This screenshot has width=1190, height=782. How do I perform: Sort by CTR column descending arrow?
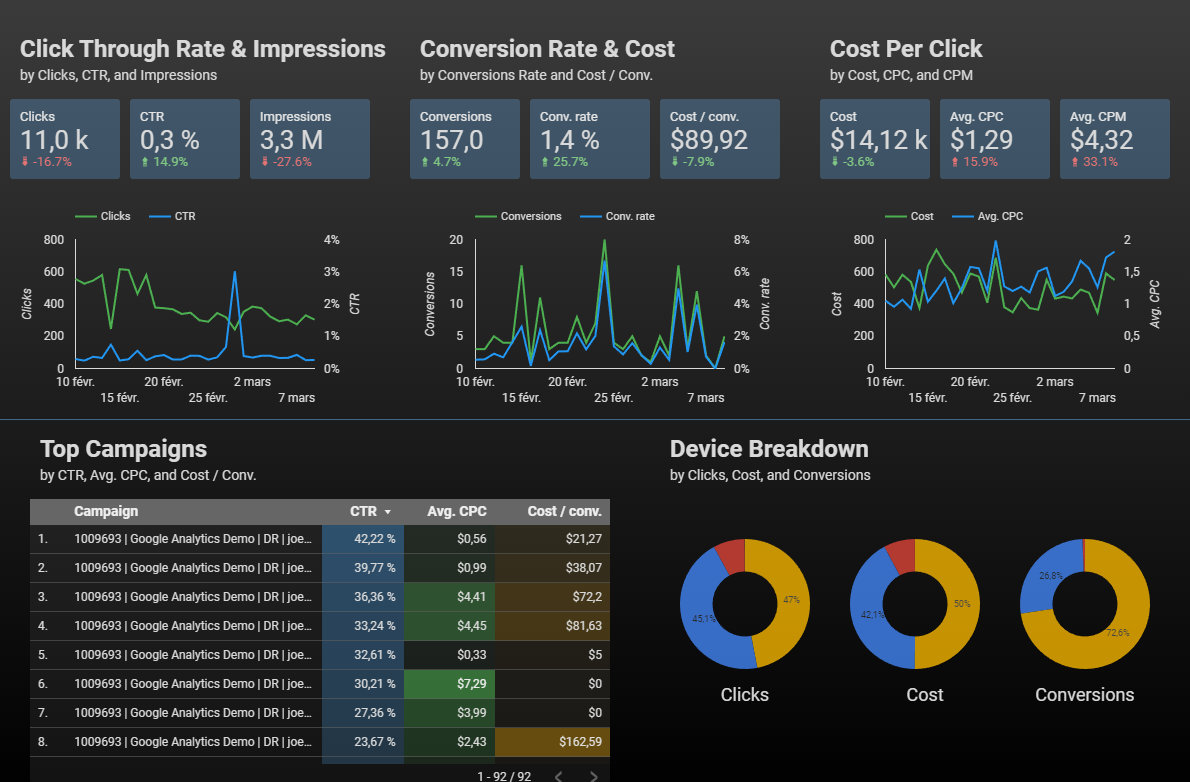[388, 512]
